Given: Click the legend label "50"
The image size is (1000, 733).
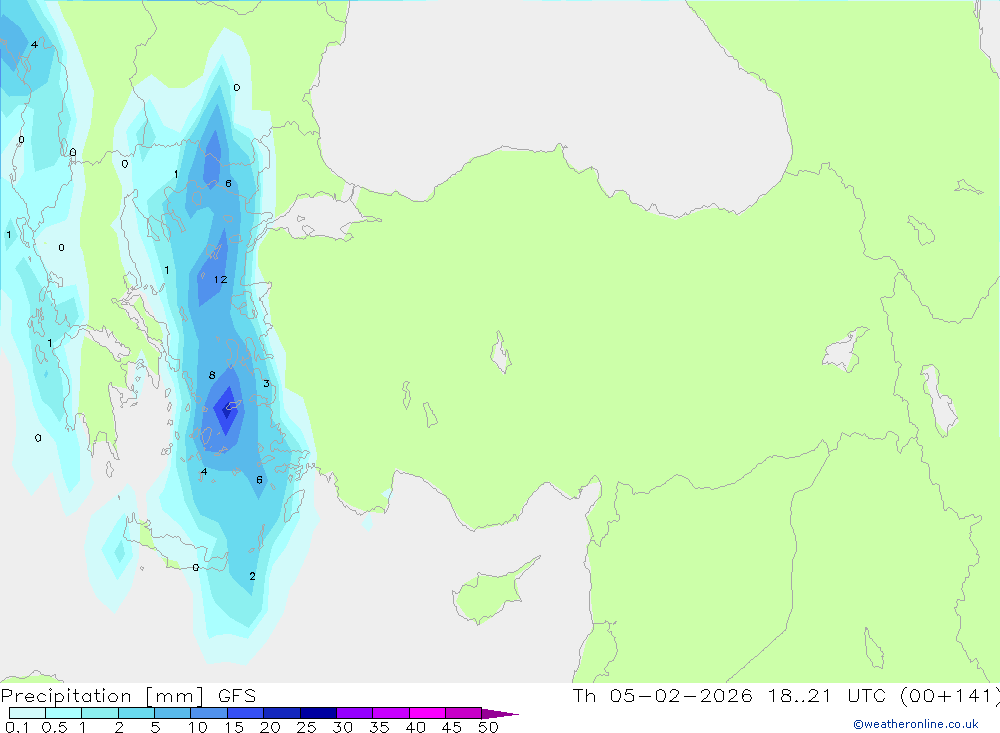Looking at the screenshot, I should [488, 727].
